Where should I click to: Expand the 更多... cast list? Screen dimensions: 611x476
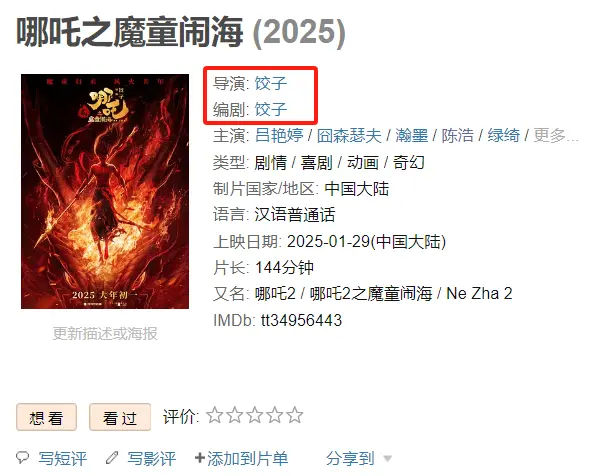tap(556, 136)
